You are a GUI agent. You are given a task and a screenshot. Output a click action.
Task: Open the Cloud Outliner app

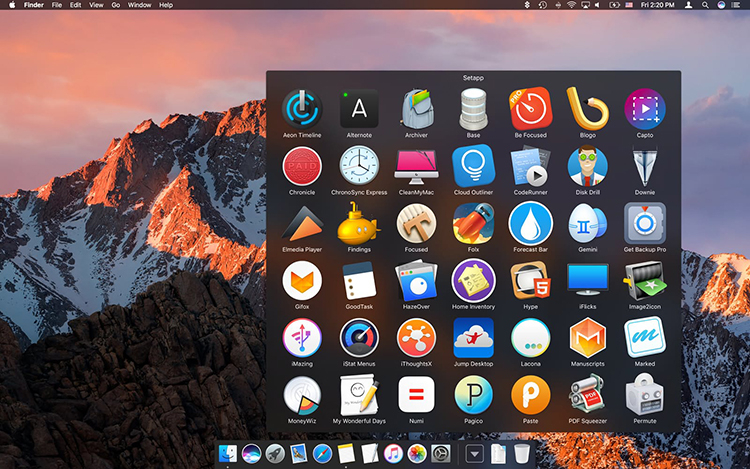tap(474, 166)
